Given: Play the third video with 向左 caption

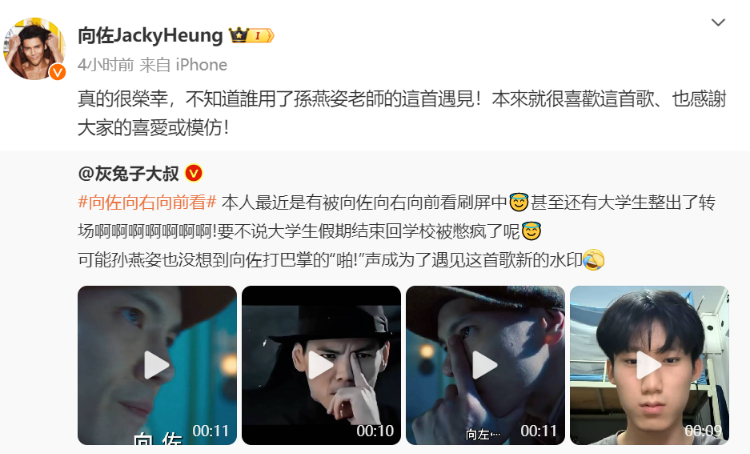Looking at the screenshot, I should 485,365.
